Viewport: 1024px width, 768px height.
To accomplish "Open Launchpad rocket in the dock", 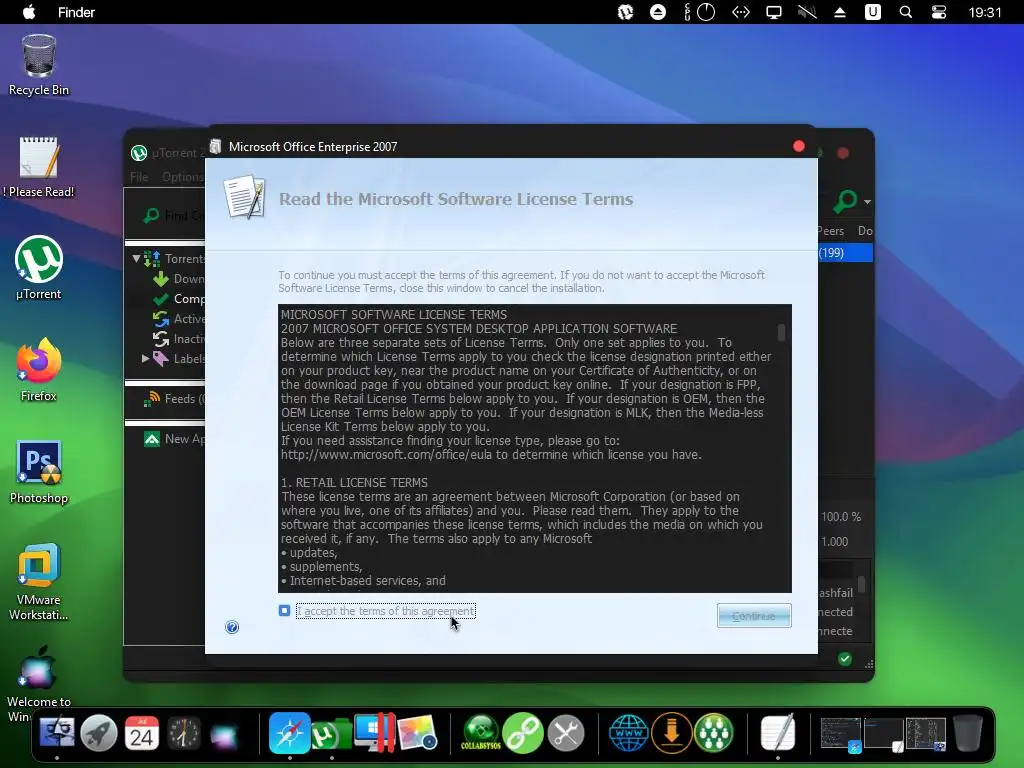I will coord(99,733).
